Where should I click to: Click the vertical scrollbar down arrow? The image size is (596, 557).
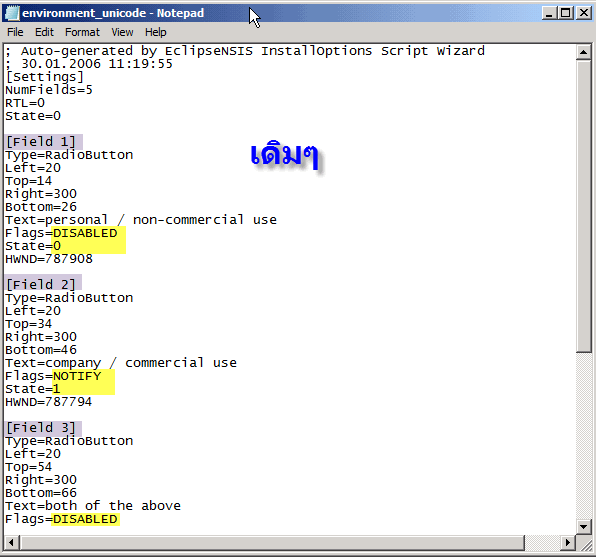click(583, 526)
